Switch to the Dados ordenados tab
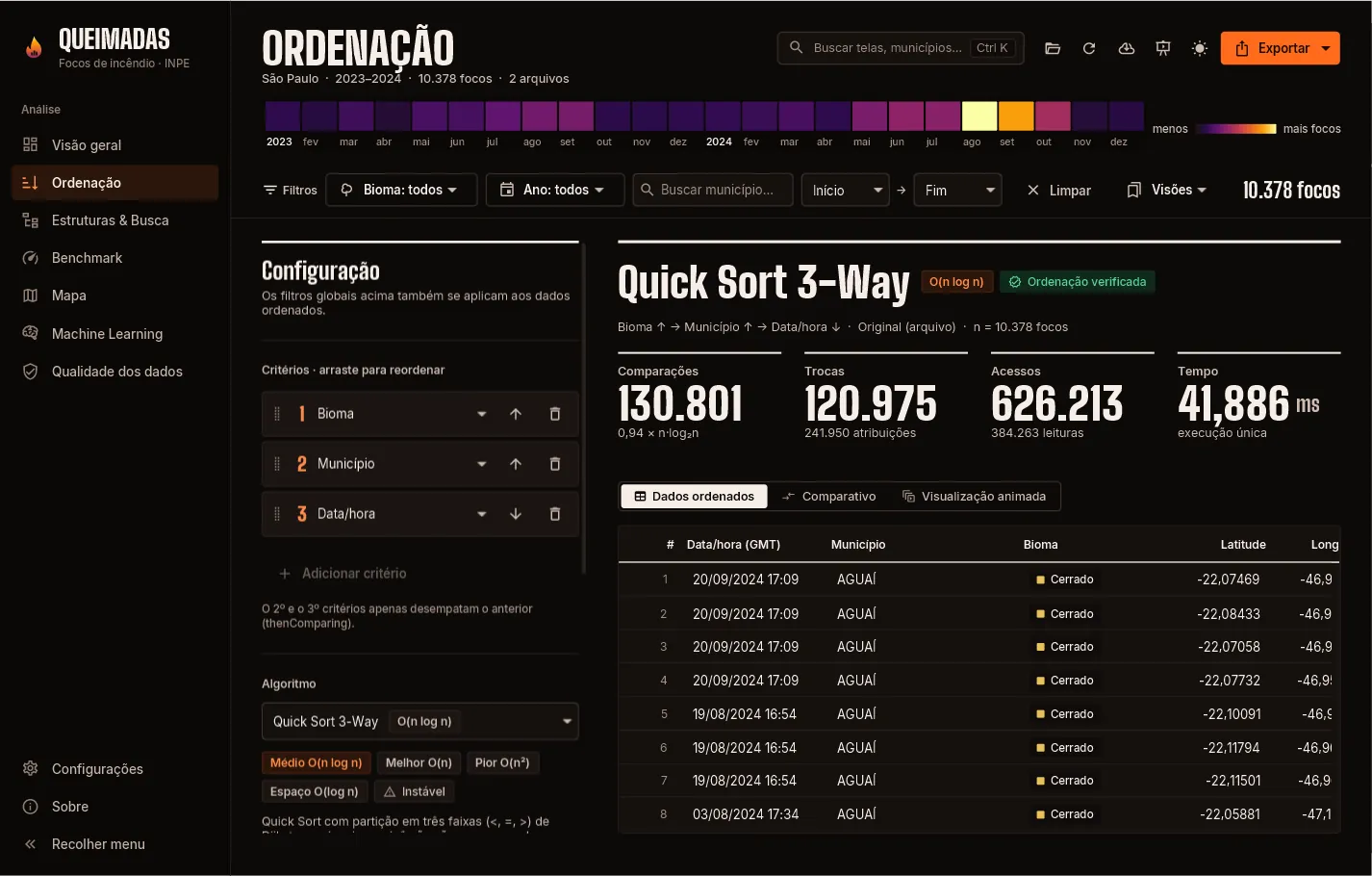The height and width of the screenshot is (876, 1372). [x=694, y=497]
